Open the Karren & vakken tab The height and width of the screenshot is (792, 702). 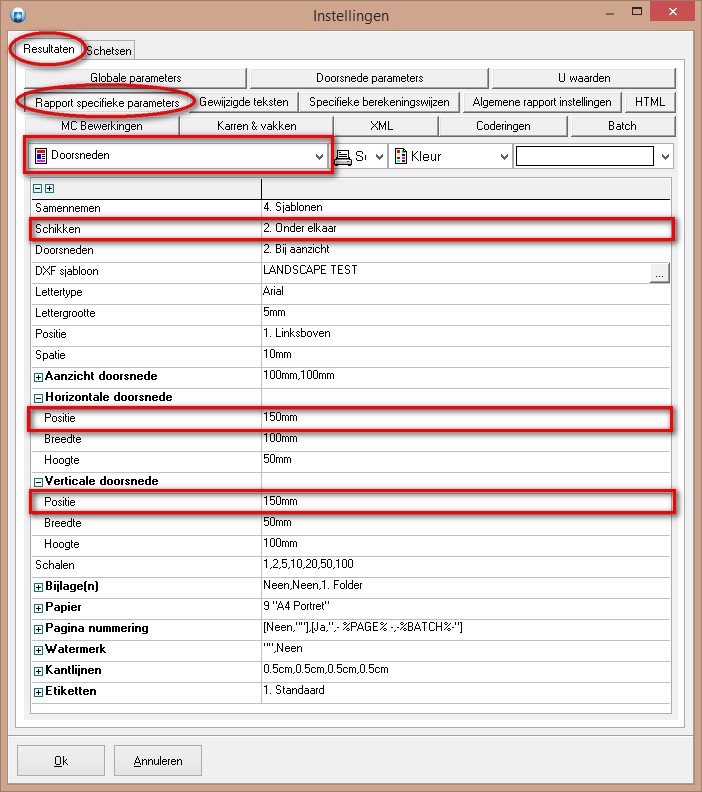[x=257, y=126]
